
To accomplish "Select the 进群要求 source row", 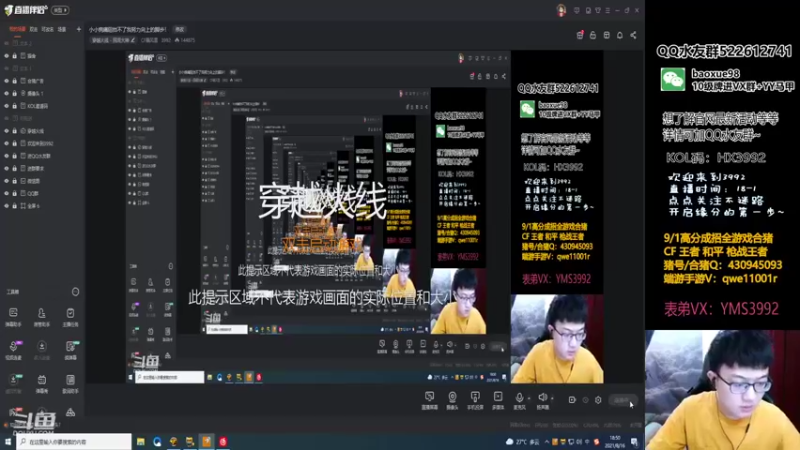I will pyautogui.click(x=42, y=168).
